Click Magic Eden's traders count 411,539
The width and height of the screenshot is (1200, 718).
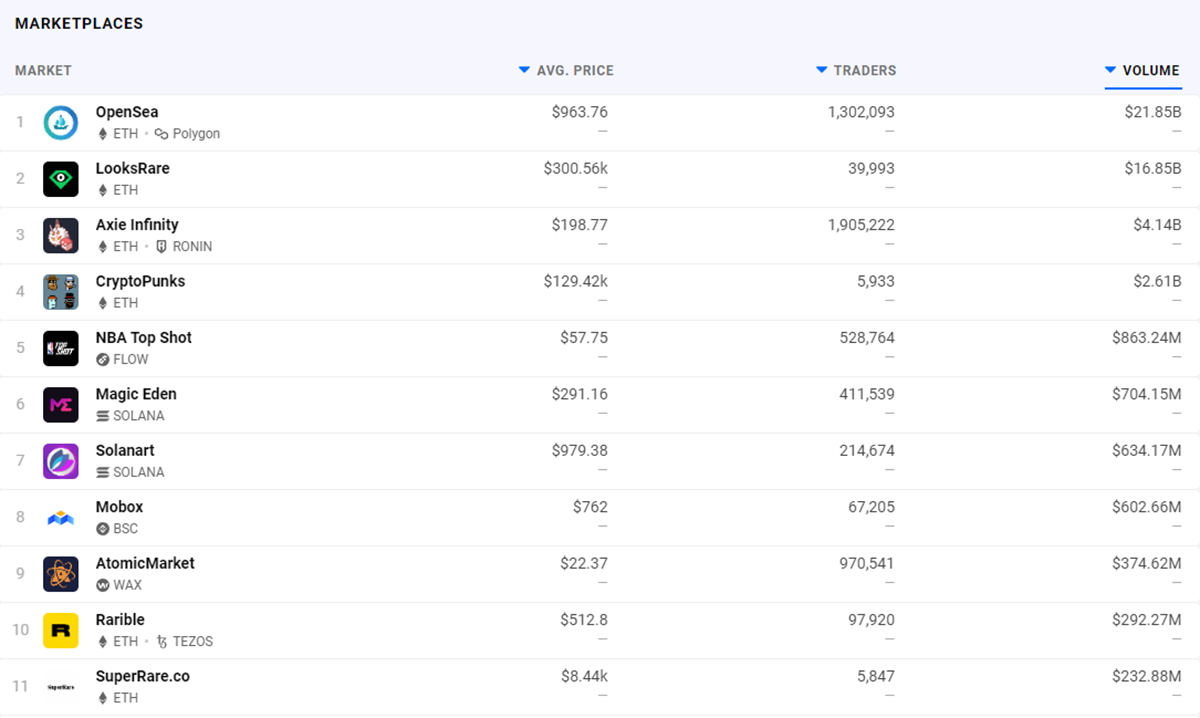[x=867, y=394]
